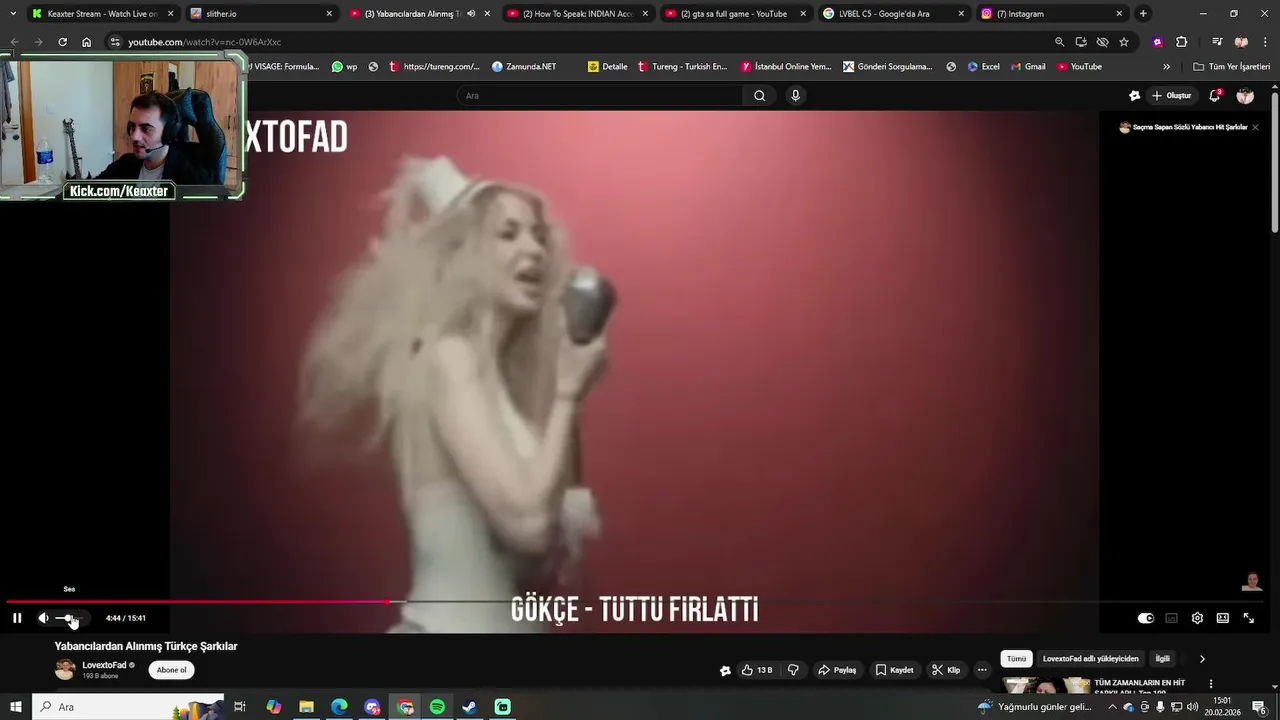Click the YouTube search magnifier button
The height and width of the screenshot is (720, 1280).
pos(760,96)
